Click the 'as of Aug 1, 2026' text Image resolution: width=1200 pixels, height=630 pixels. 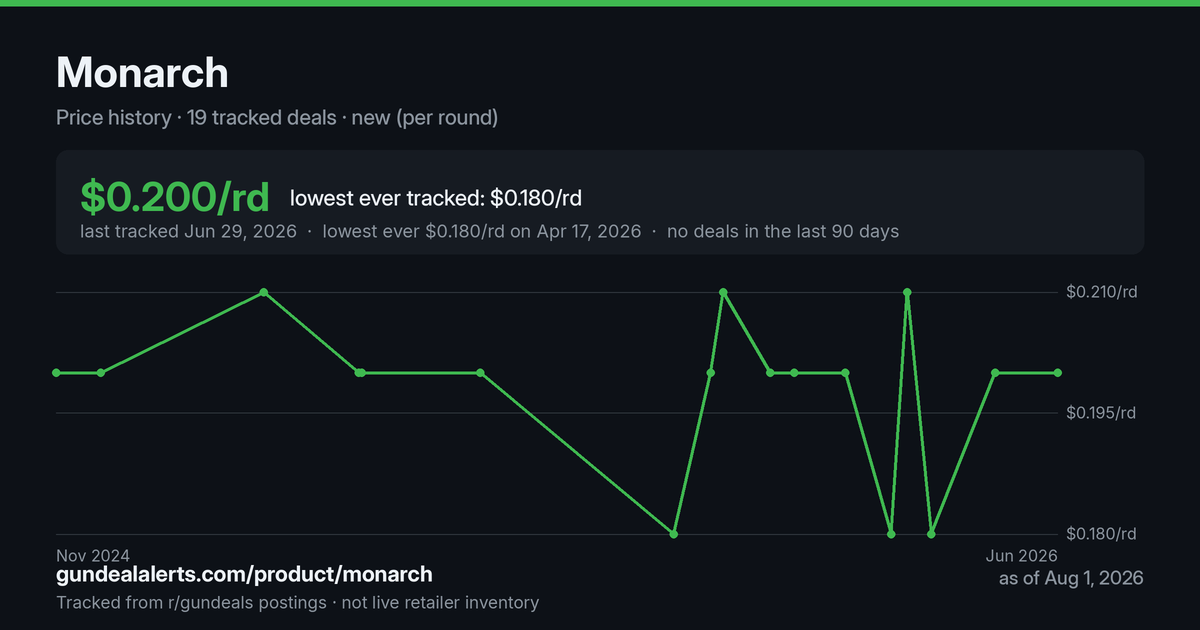pyautogui.click(x=1071, y=578)
